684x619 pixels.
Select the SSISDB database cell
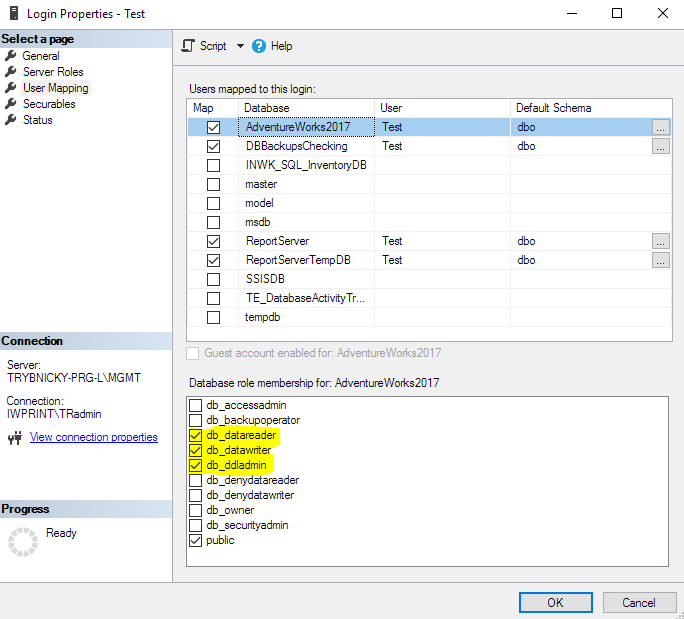pyautogui.click(x=307, y=279)
